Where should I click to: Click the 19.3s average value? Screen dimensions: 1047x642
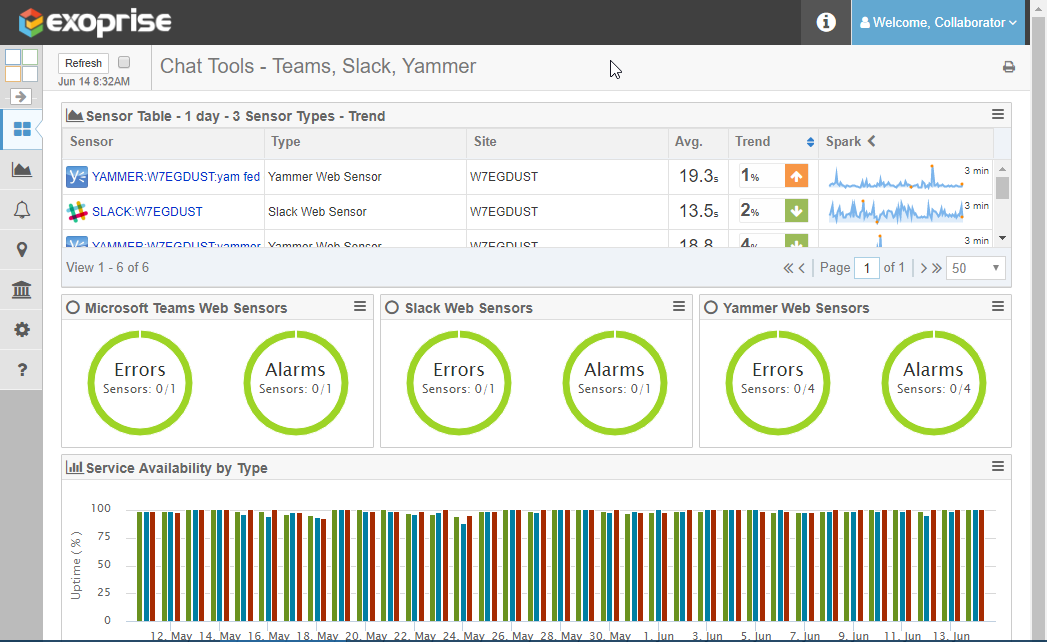coord(698,176)
